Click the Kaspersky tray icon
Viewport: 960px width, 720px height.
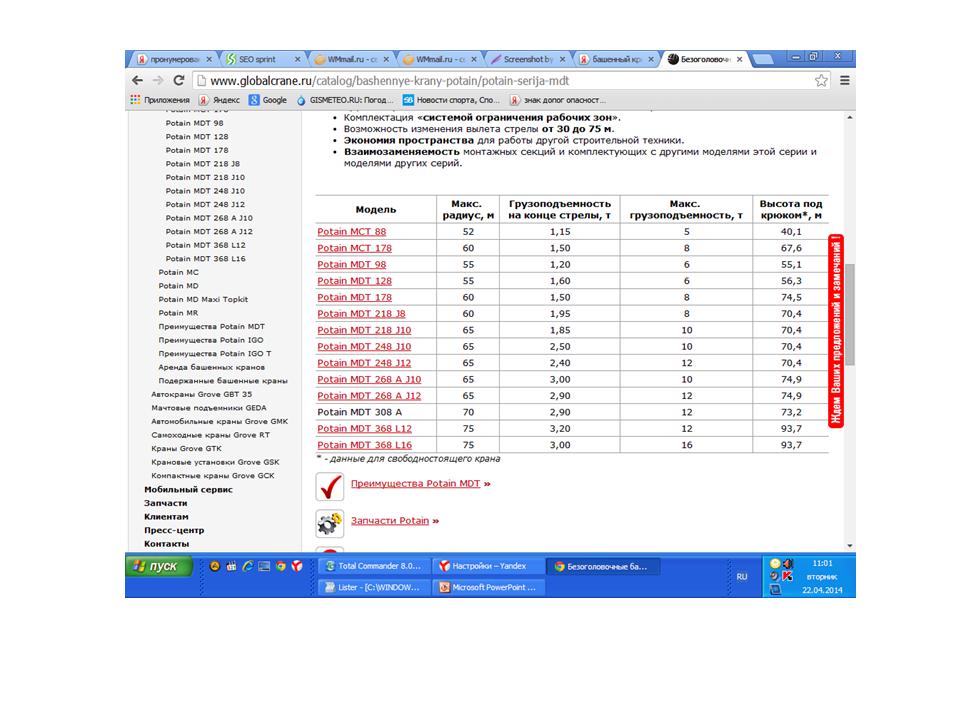(787, 576)
